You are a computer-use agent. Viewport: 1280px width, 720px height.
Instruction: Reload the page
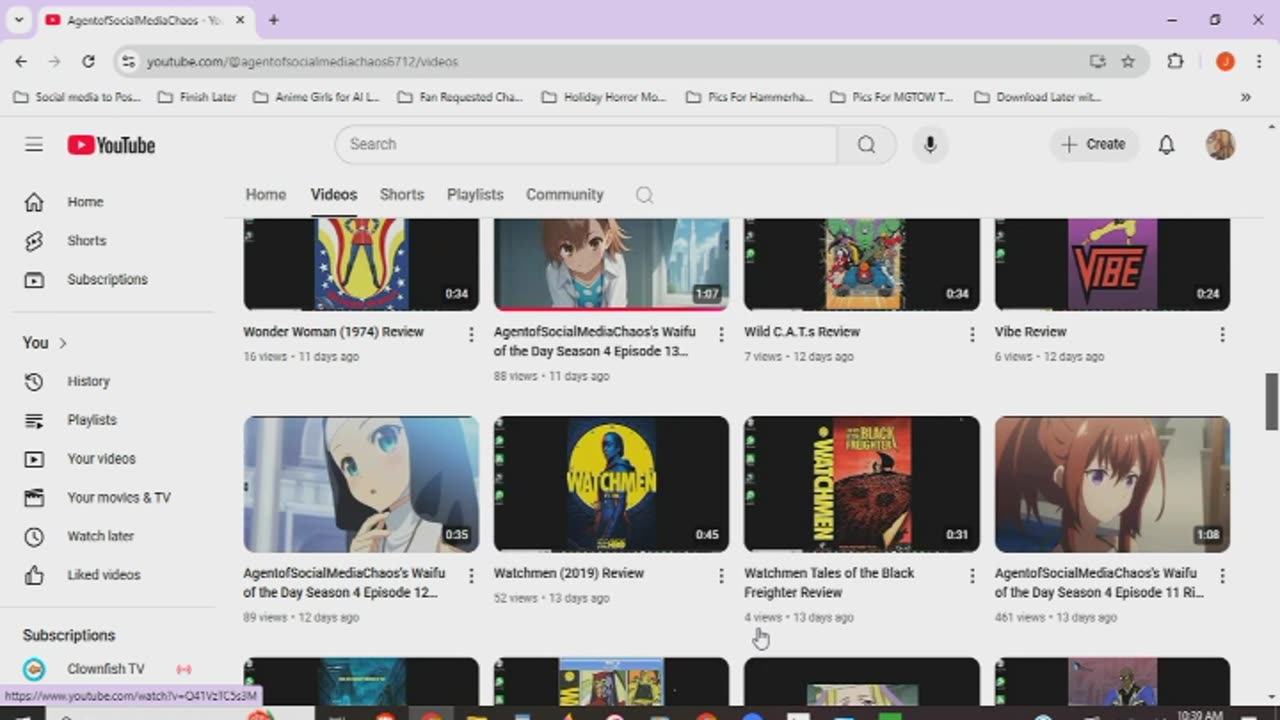88,61
